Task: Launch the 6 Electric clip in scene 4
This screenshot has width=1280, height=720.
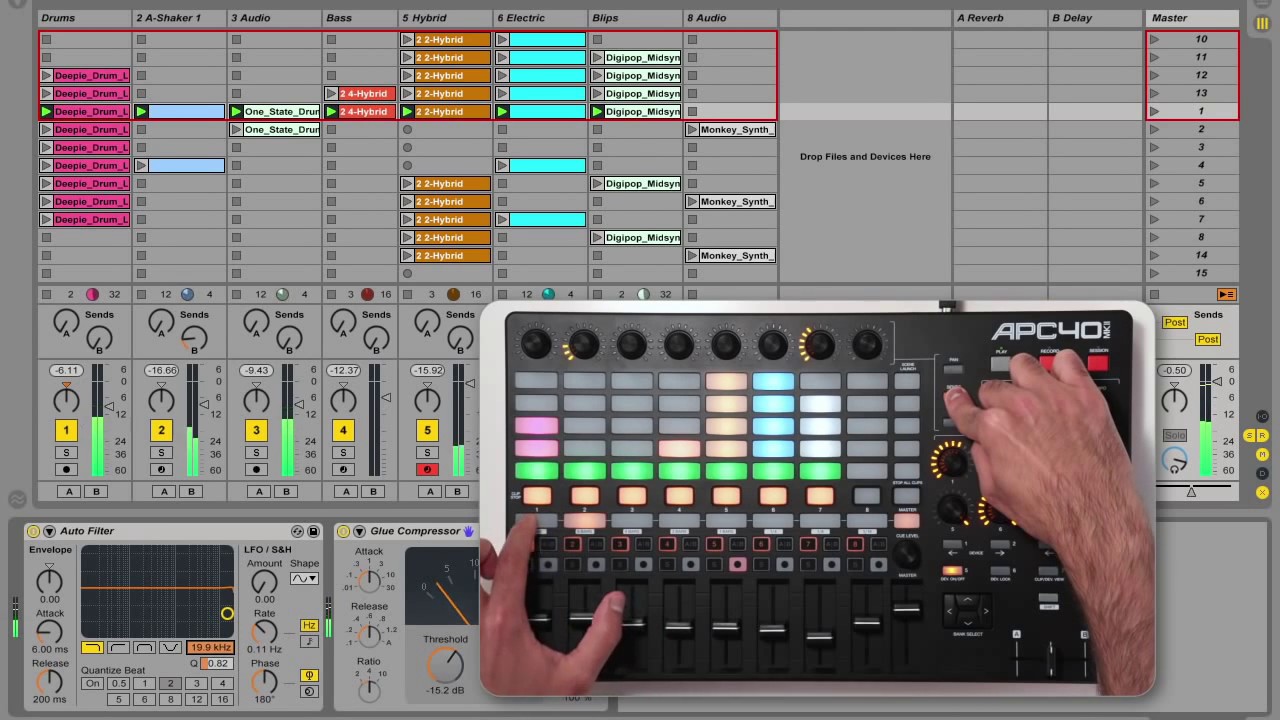Action: click(503, 166)
